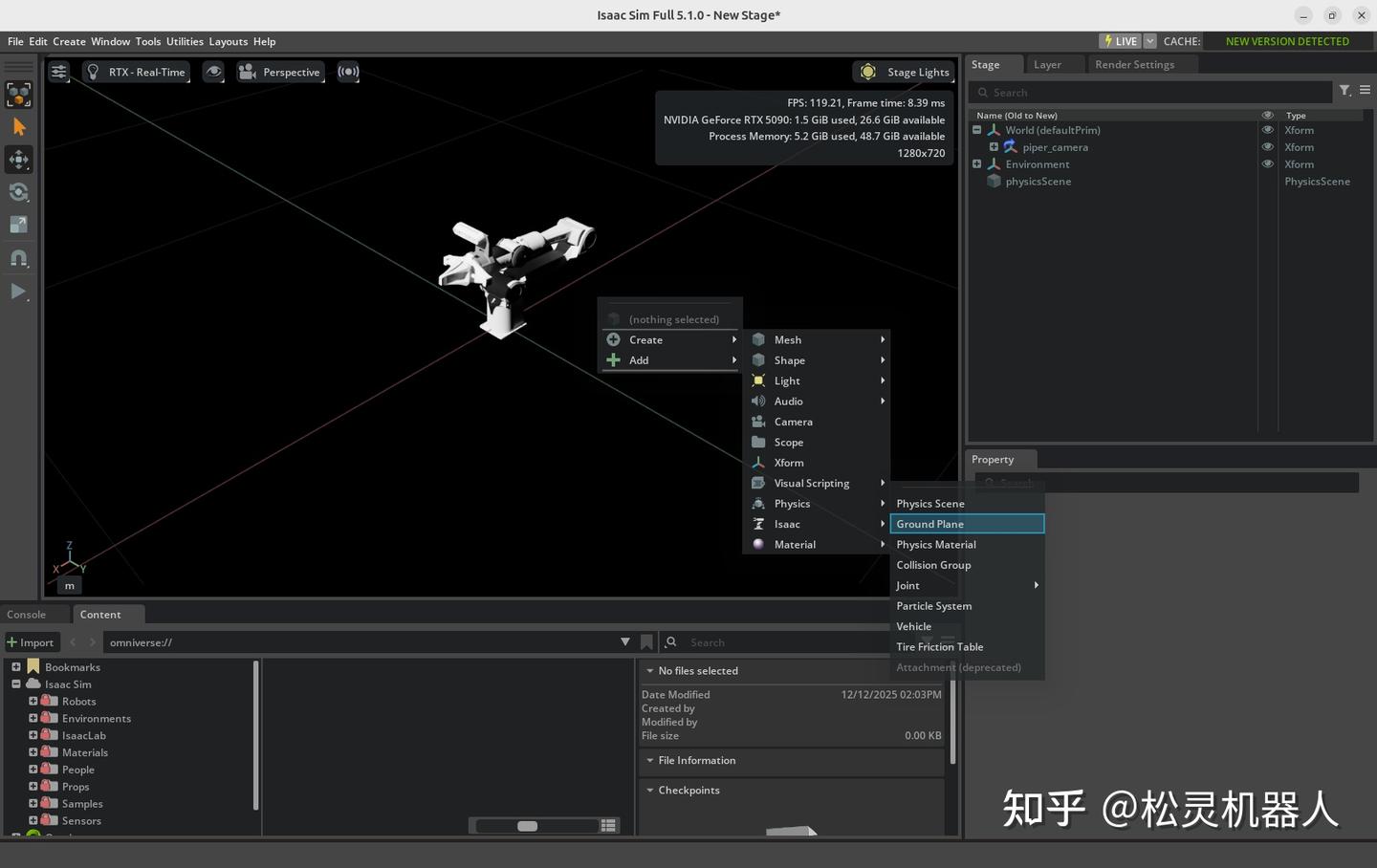Choose Xform in the Create submenu
1377x868 pixels.
[x=817, y=463]
